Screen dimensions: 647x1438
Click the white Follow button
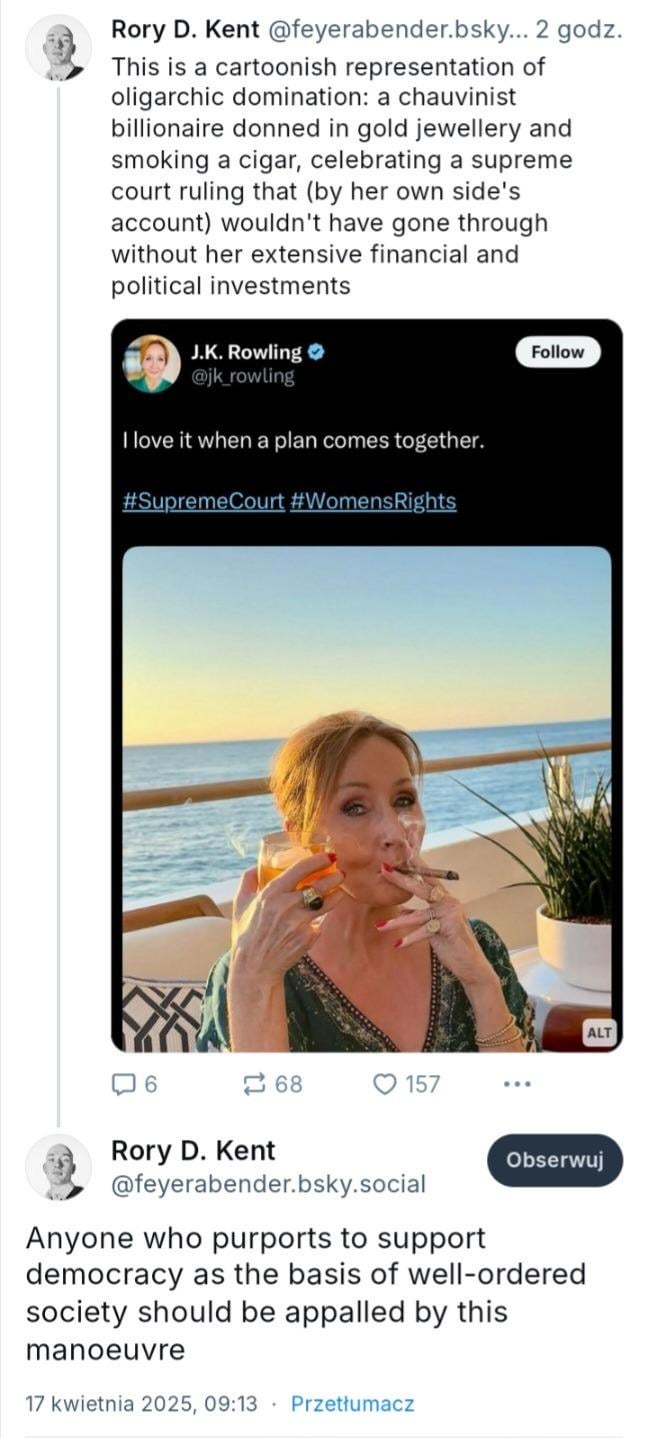(x=557, y=352)
